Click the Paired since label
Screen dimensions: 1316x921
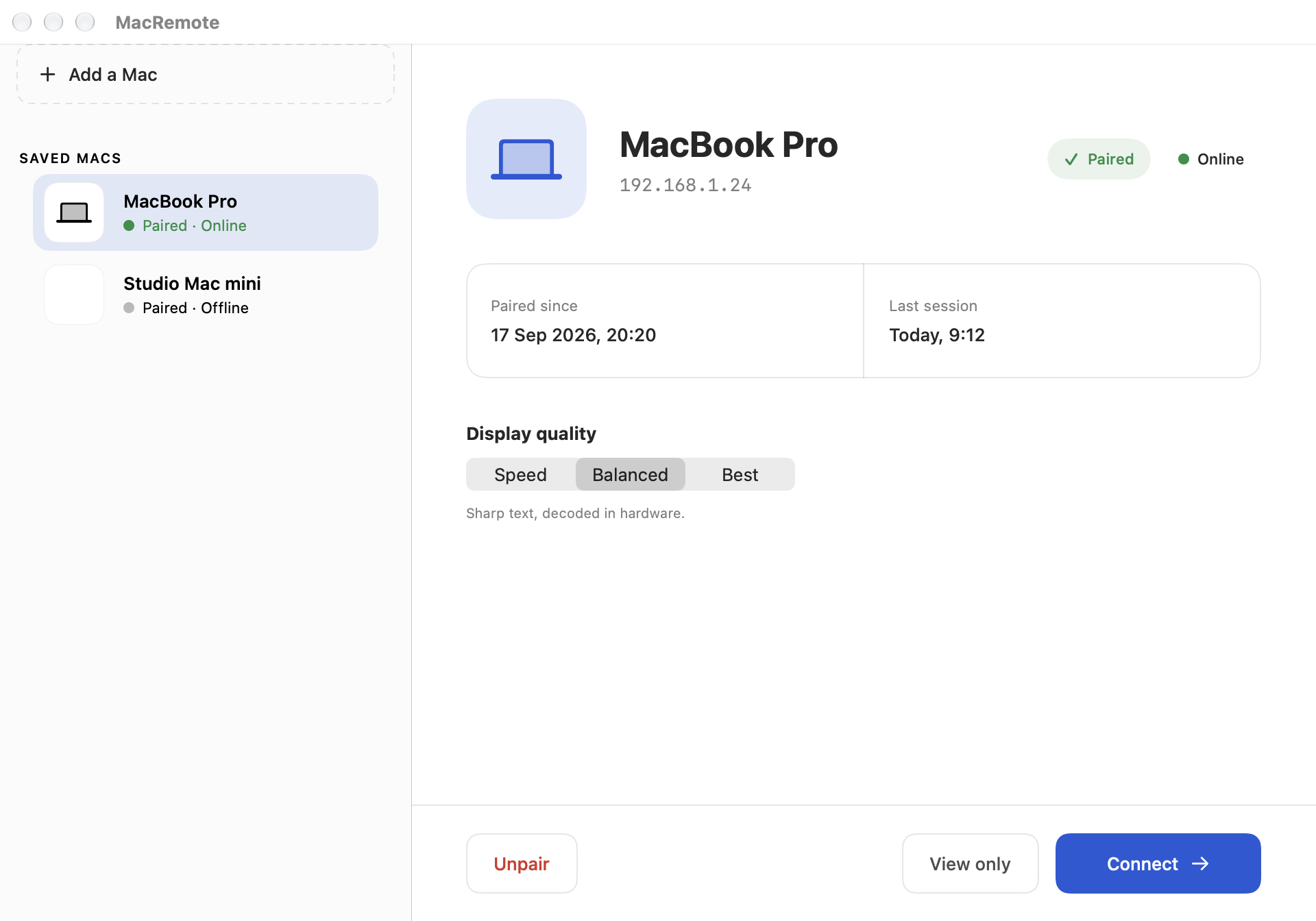(534, 306)
